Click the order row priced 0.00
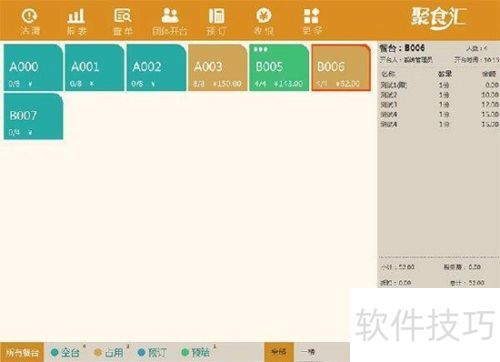The height and width of the screenshot is (362, 500). click(439, 85)
